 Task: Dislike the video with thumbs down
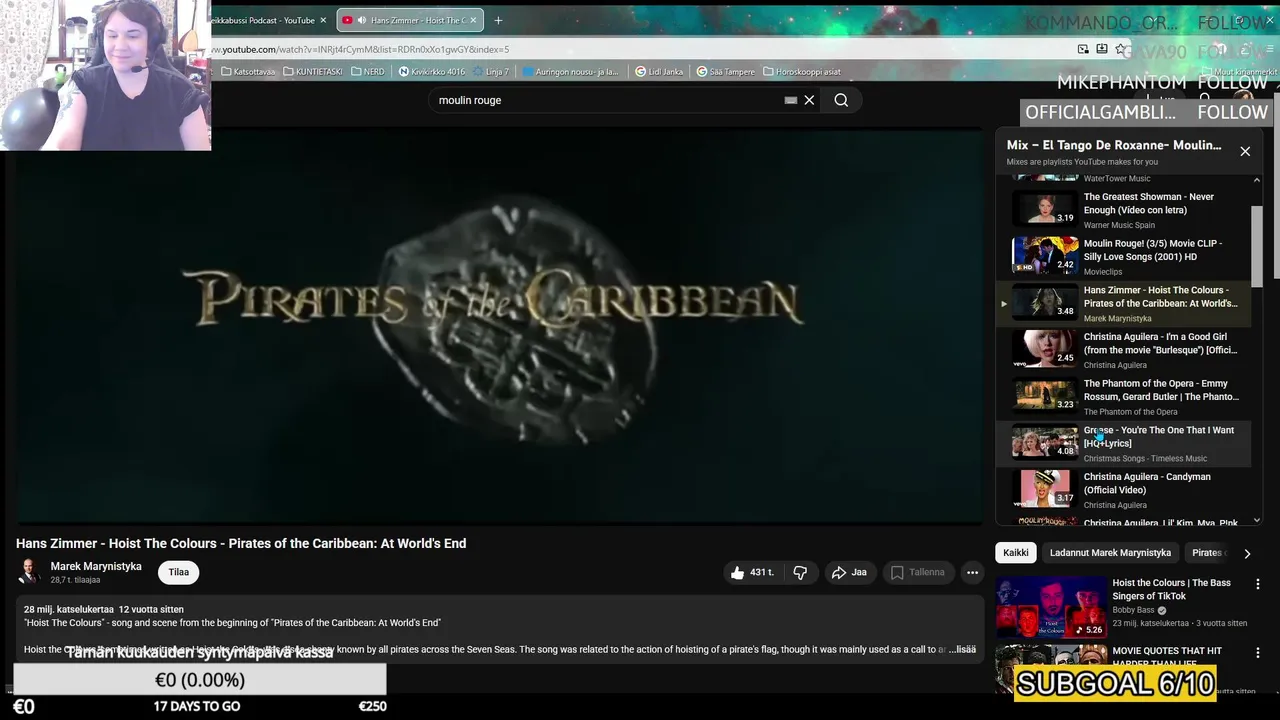click(x=800, y=572)
